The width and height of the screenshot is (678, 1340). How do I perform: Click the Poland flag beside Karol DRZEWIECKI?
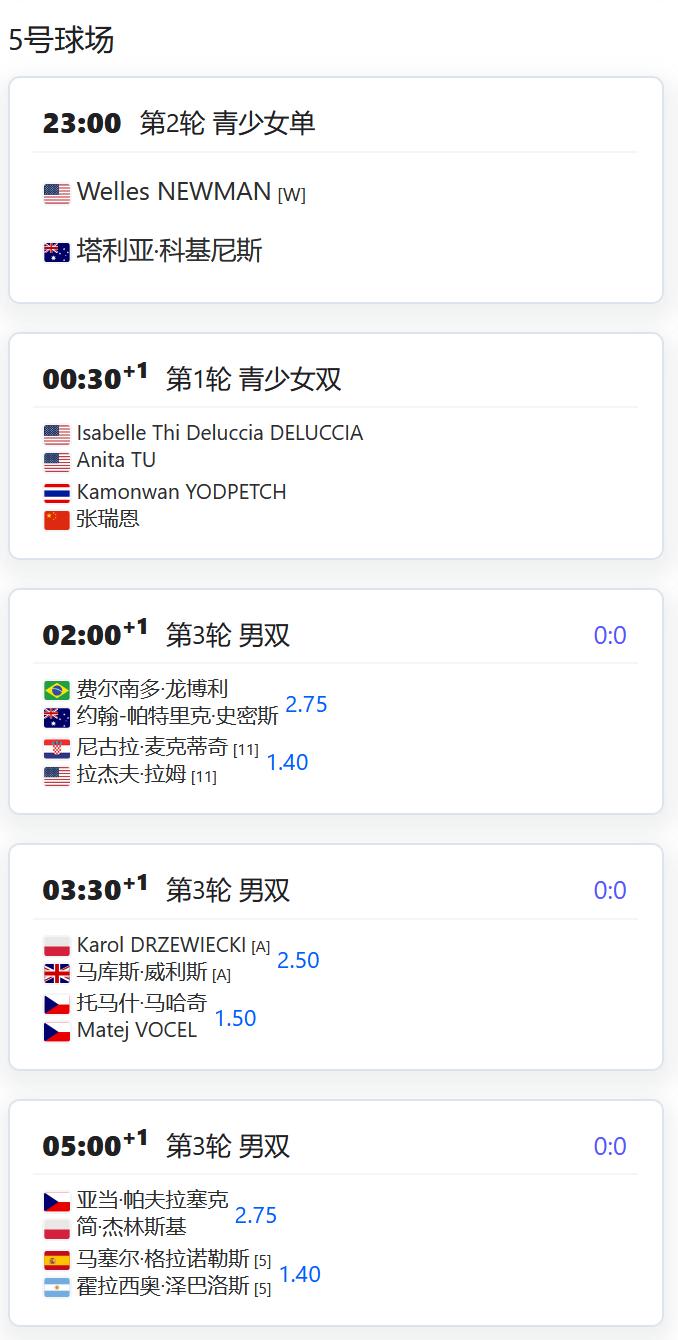point(57,946)
